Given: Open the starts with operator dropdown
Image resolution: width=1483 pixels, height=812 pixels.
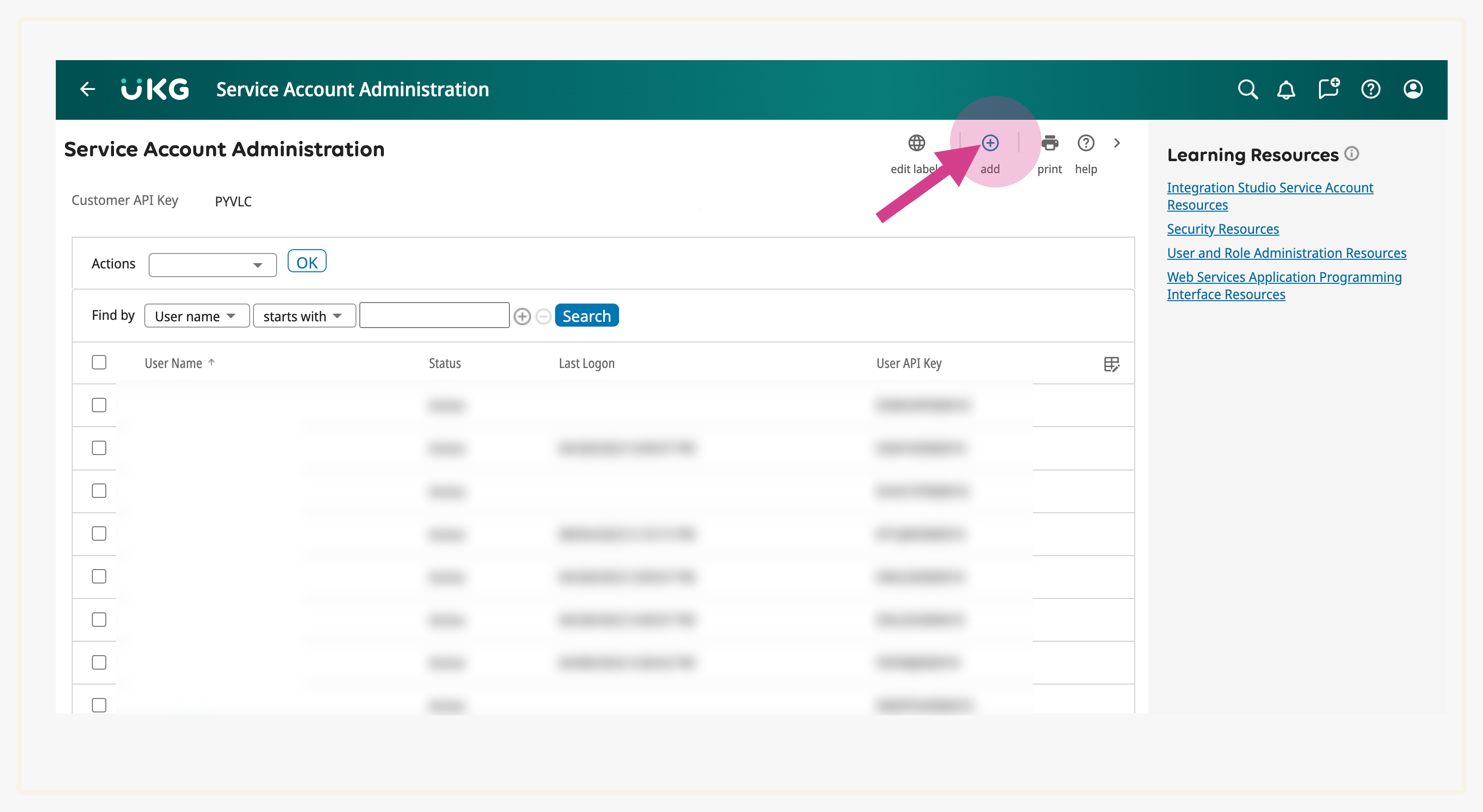Looking at the screenshot, I should pyautogui.click(x=304, y=316).
